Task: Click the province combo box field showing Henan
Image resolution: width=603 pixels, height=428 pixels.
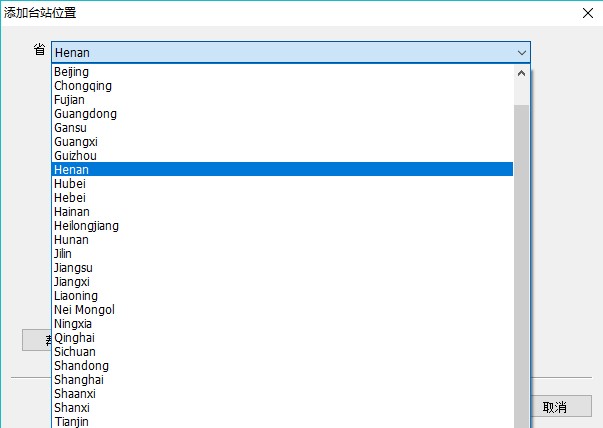Action: pos(280,52)
